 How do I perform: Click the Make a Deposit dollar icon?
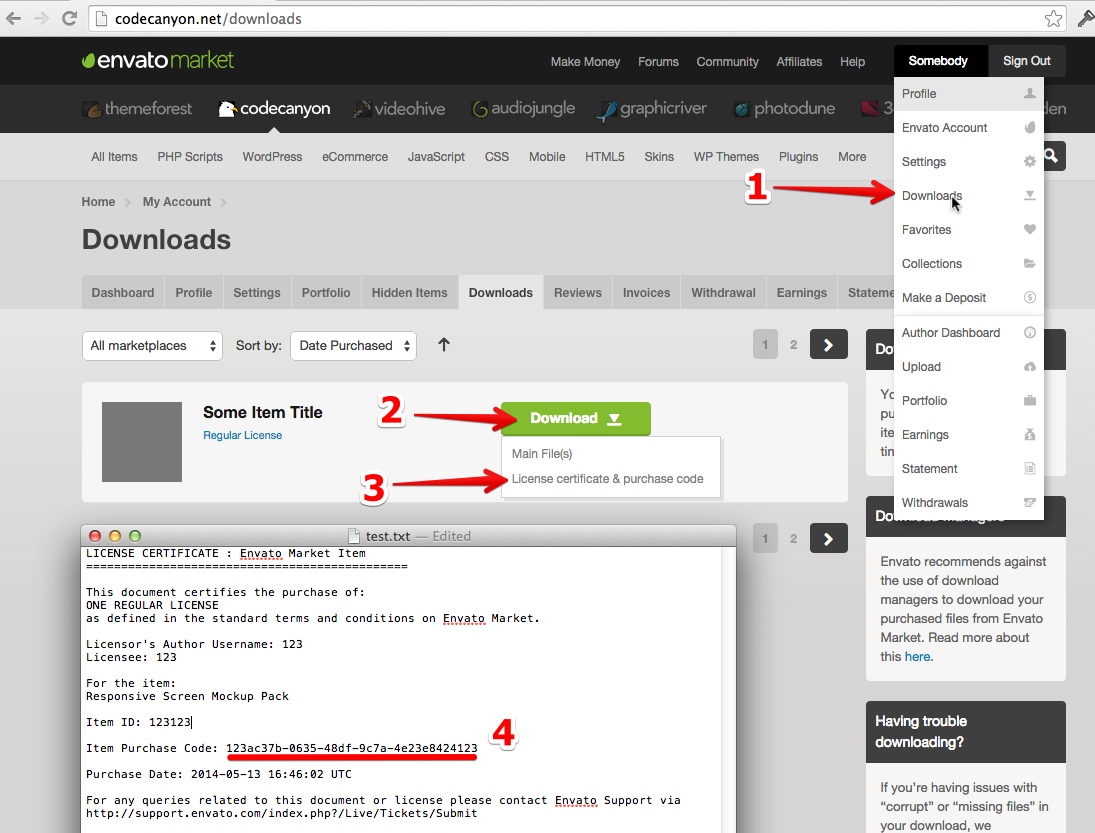click(1029, 297)
